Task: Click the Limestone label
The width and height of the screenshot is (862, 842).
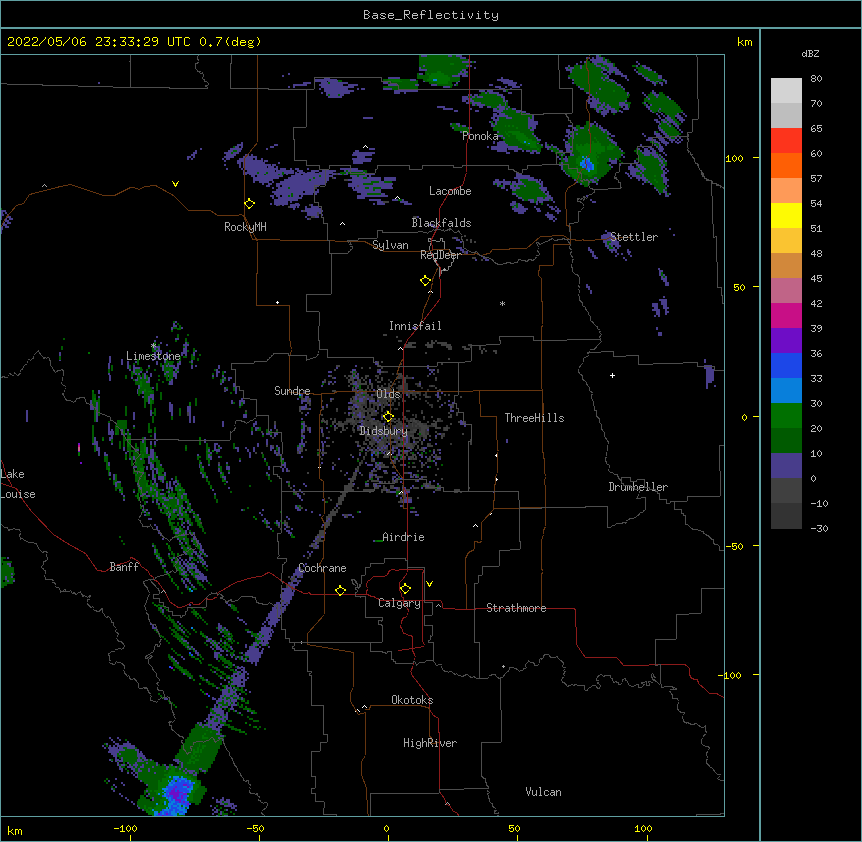Action: (153, 356)
